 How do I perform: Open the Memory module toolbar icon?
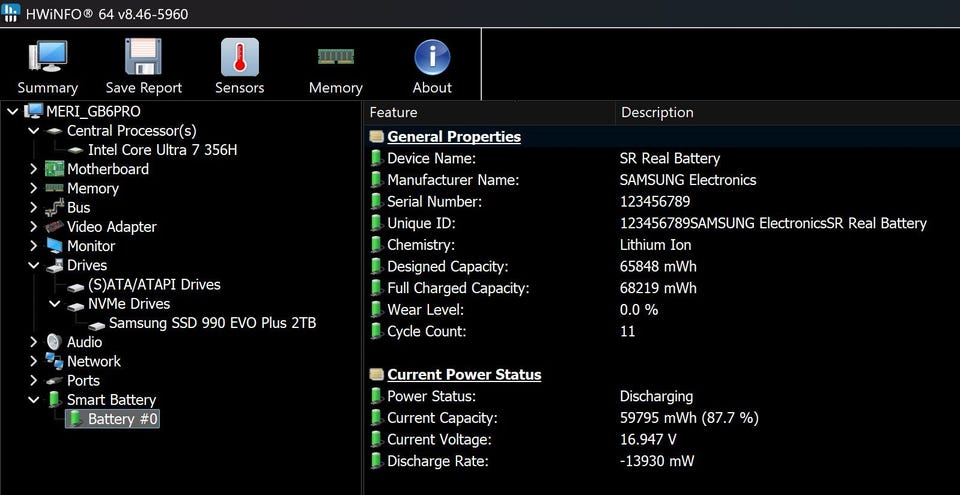pyautogui.click(x=336, y=57)
